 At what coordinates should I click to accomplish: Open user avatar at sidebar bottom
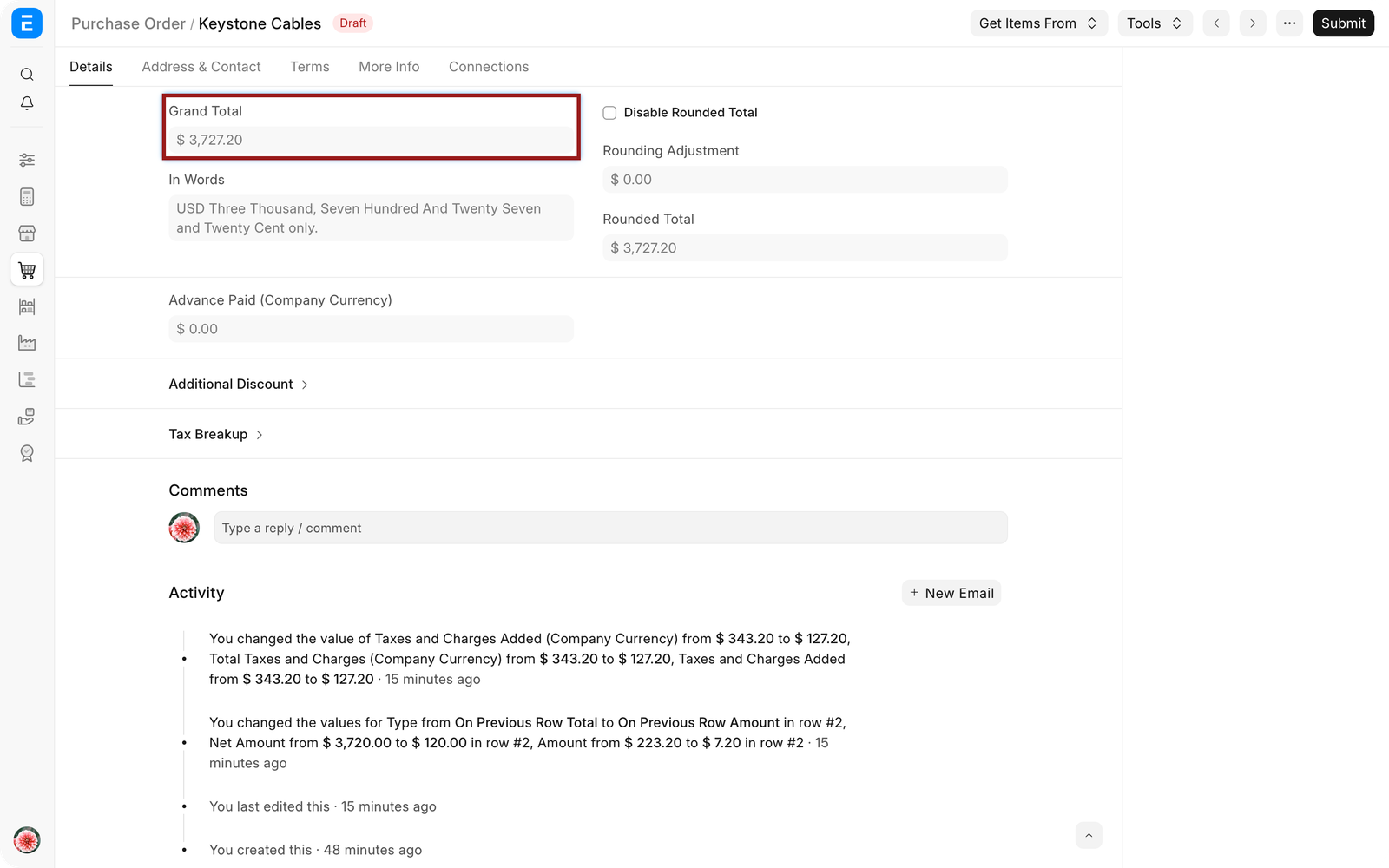pyautogui.click(x=27, y=840)
